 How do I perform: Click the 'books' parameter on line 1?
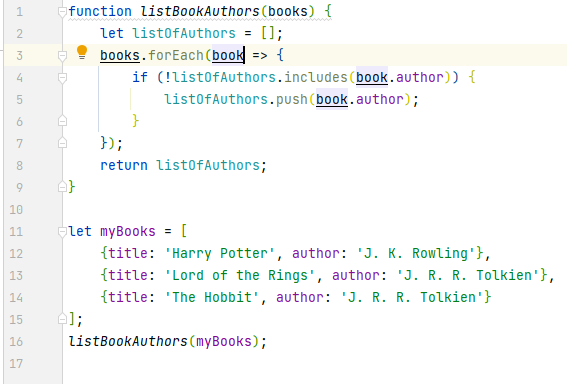(288, 11)
